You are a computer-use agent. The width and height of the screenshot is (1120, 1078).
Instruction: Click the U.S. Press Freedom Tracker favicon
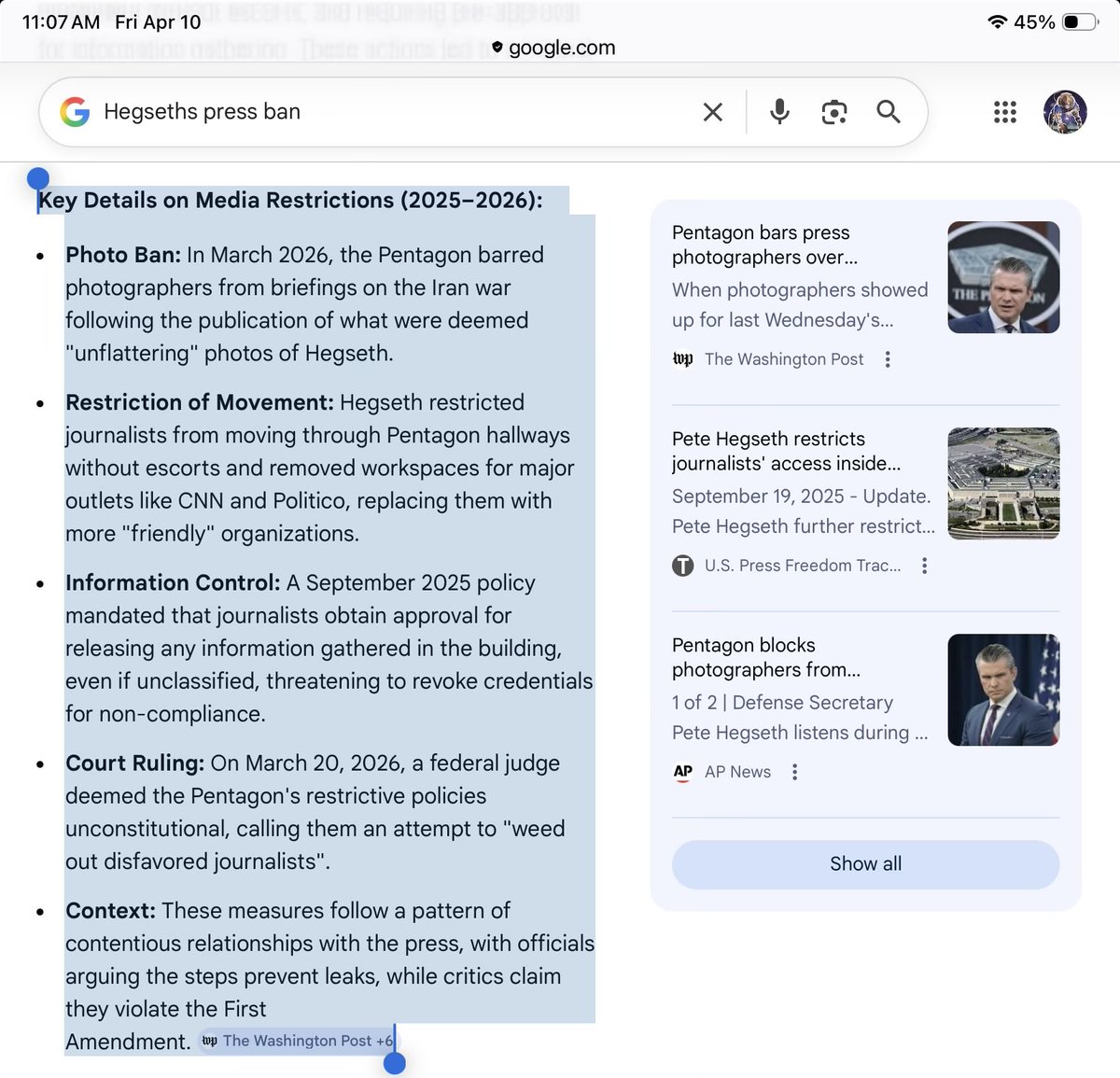tap(683, 566)
